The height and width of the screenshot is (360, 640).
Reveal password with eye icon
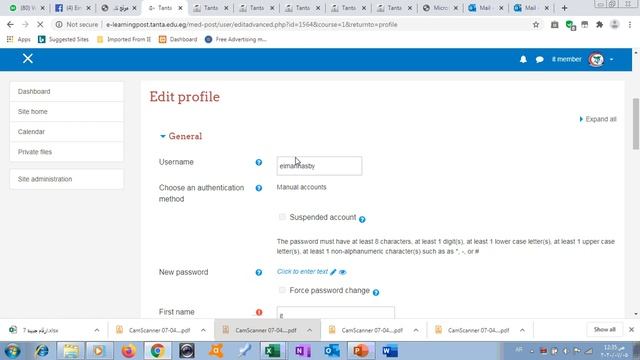point(342,272)
